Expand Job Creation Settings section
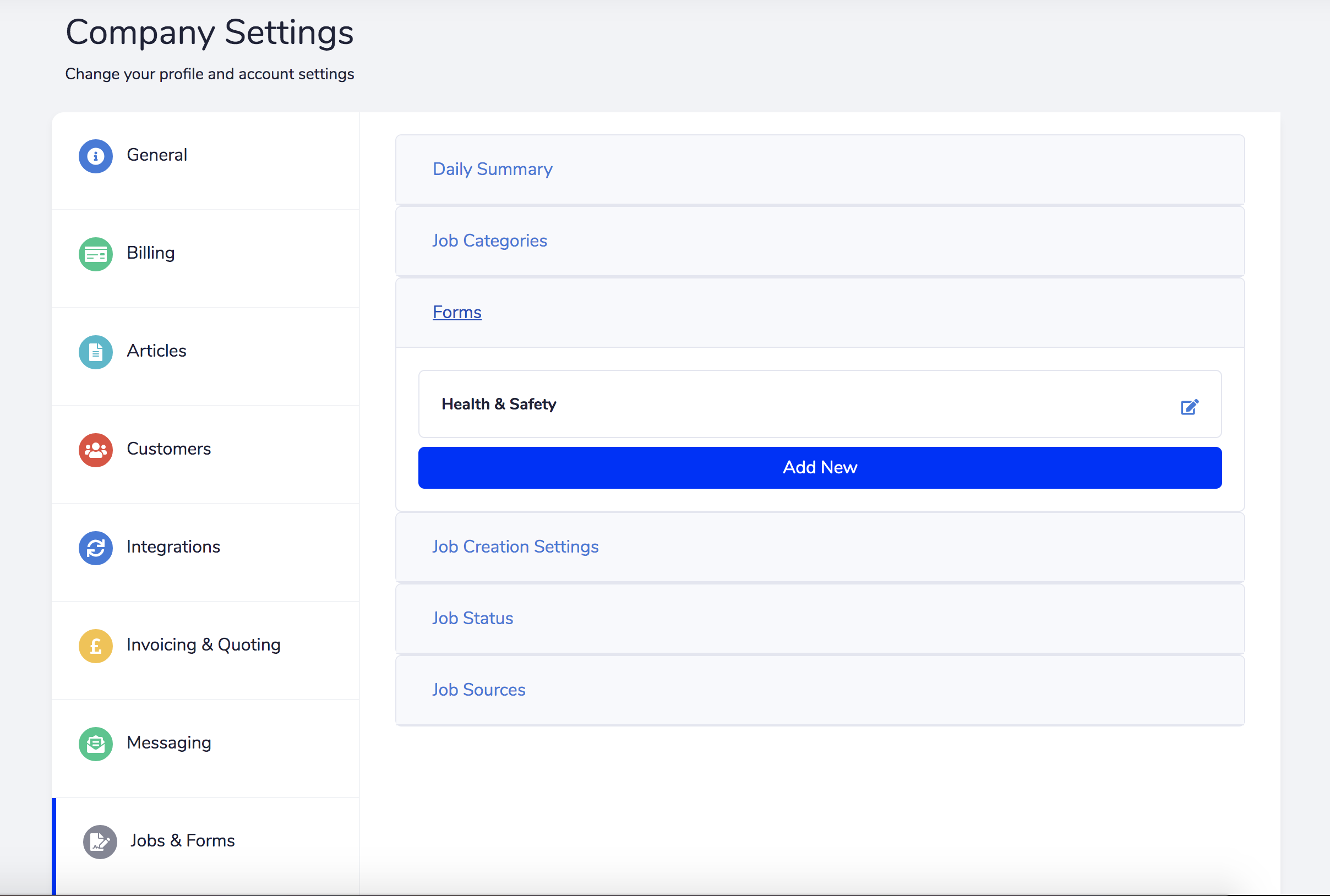This screenshot has width=1330, height=896. (x=820, y=547)
